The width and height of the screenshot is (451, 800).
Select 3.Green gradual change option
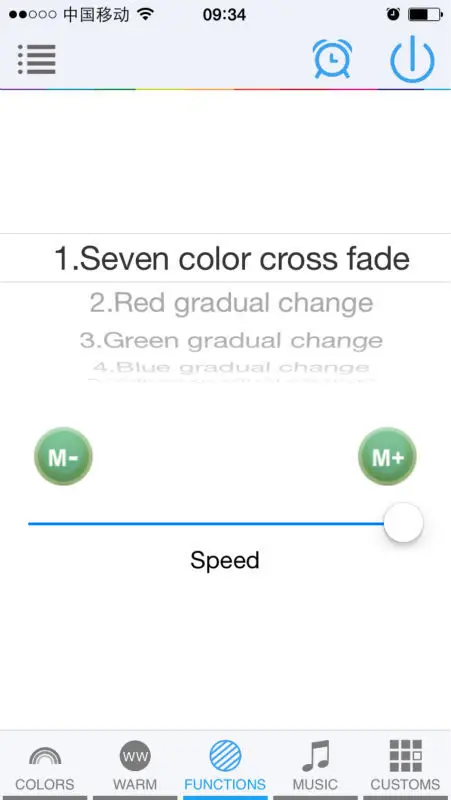pos(232,340)
